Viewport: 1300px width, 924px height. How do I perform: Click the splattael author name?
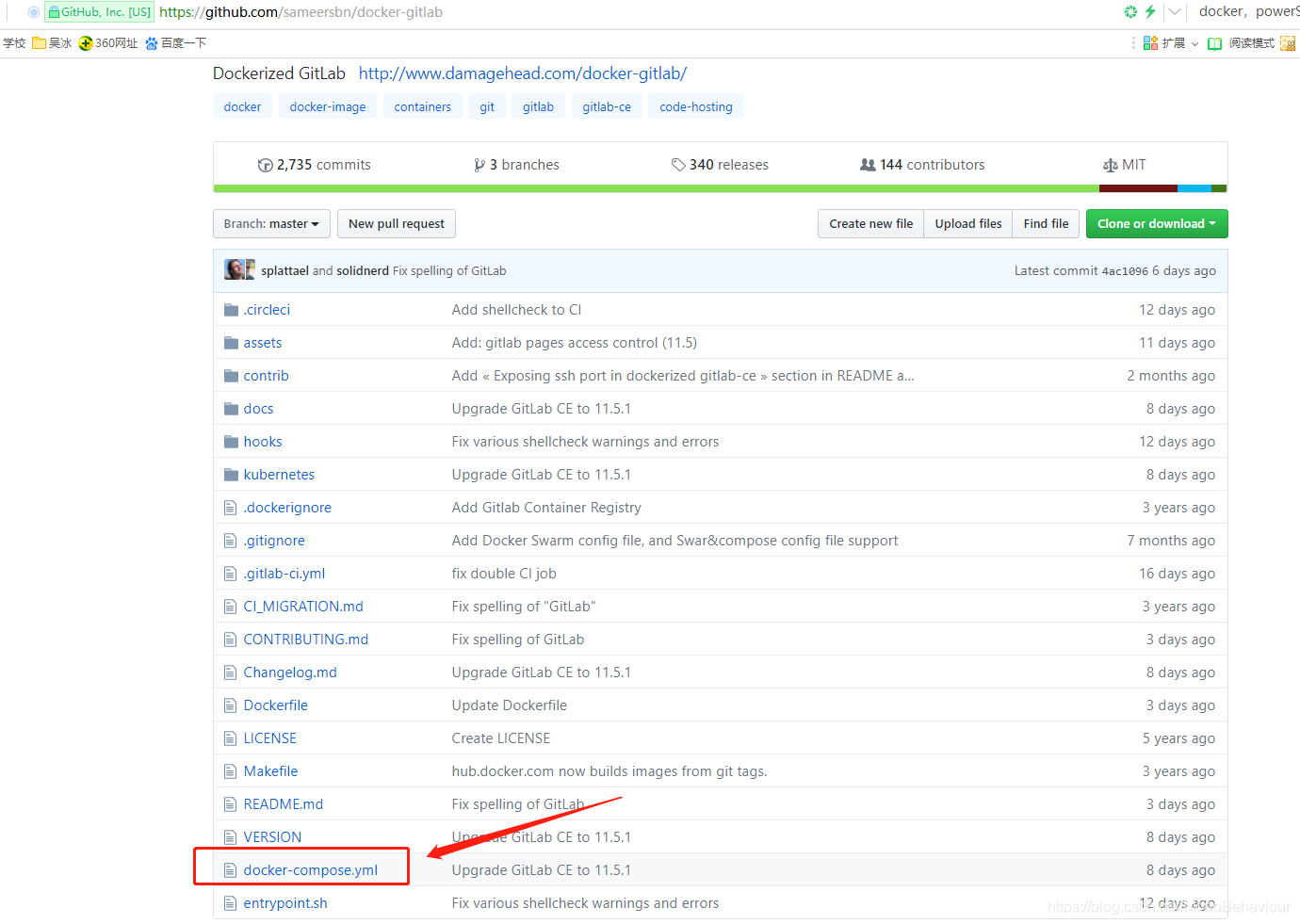[x=284, y=271]
